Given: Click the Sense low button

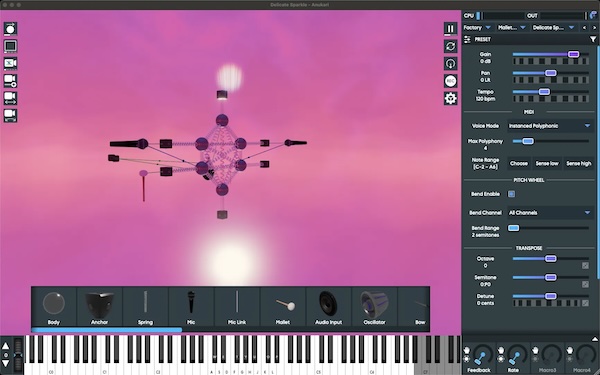Looking at the screenshot, I should 547,163.
